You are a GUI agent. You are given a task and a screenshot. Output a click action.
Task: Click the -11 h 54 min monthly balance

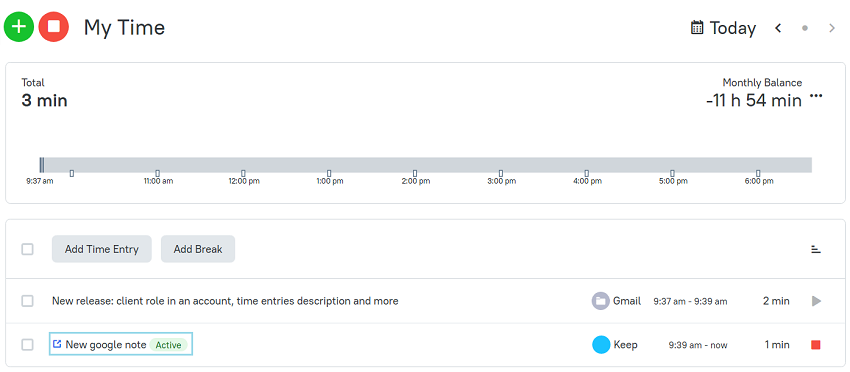(754, 100)
